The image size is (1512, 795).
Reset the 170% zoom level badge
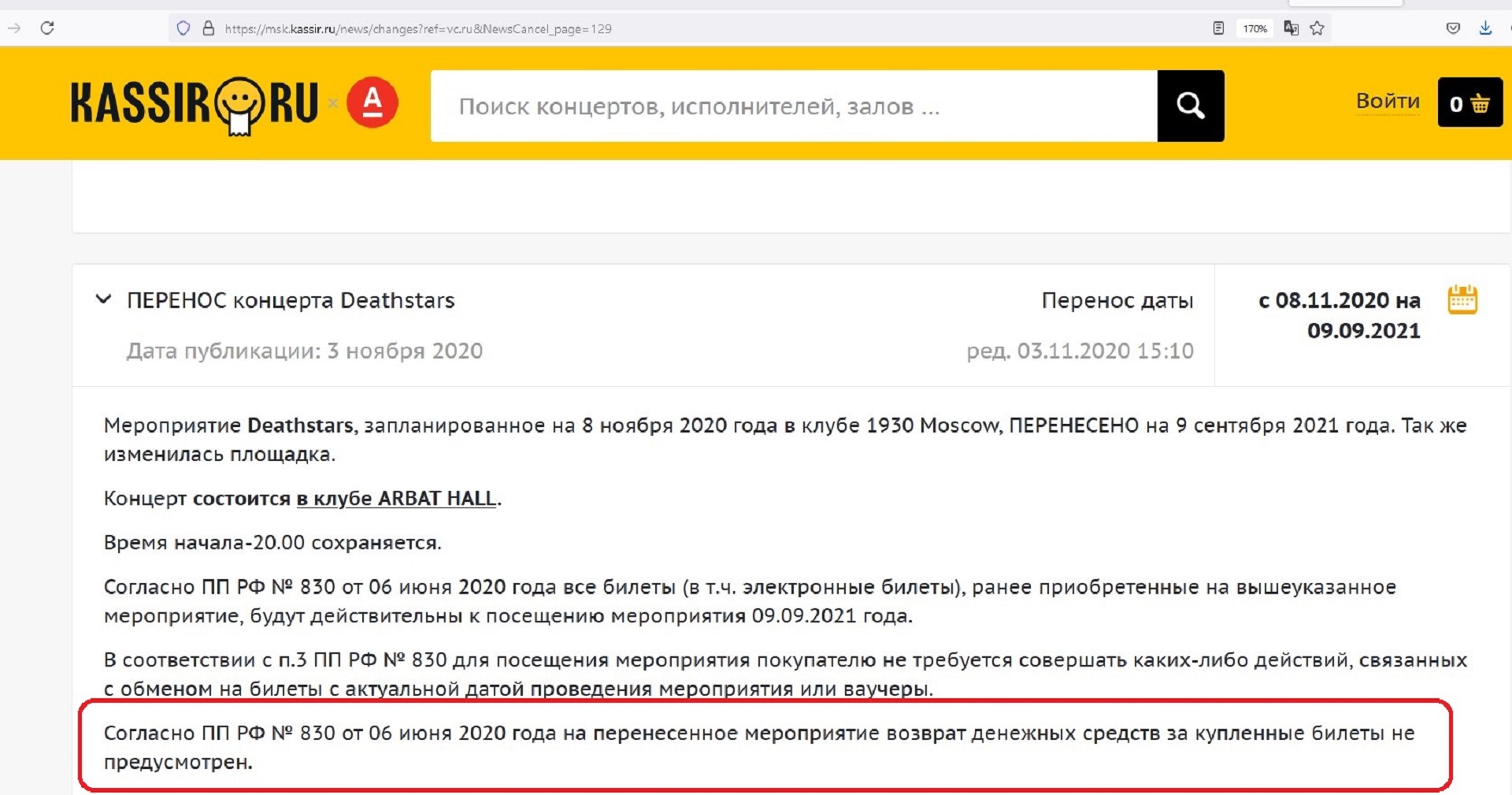(1254, 28)
